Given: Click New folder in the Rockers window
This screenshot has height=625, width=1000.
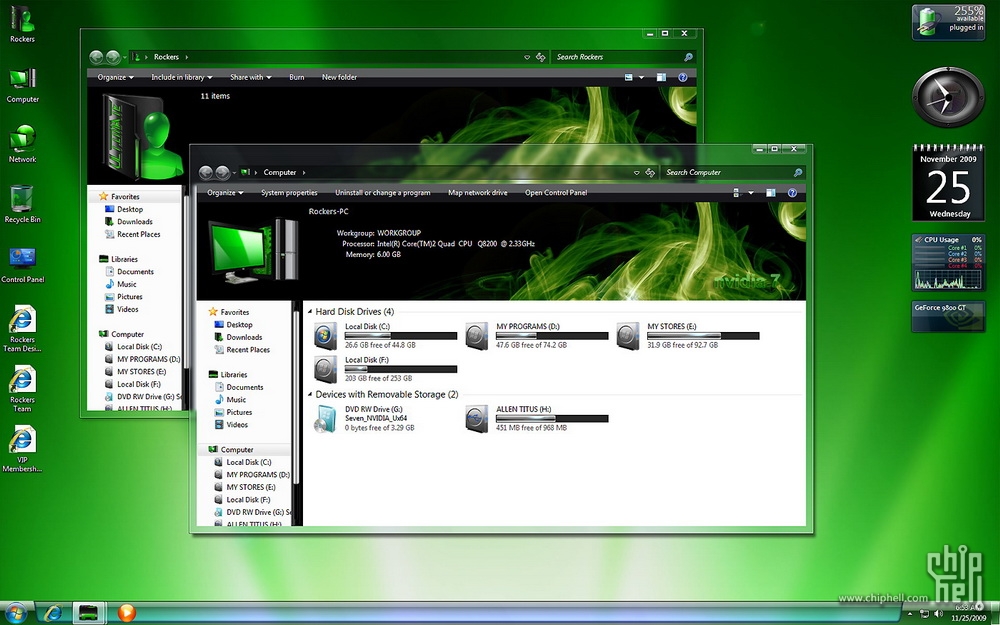Looking at the screenshot, I should click(339, 77).
